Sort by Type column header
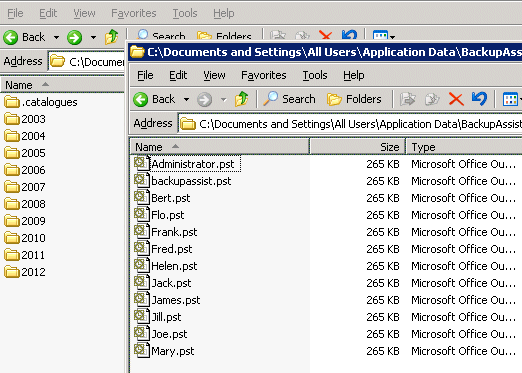The image size is (522, 373). [464, 147]
